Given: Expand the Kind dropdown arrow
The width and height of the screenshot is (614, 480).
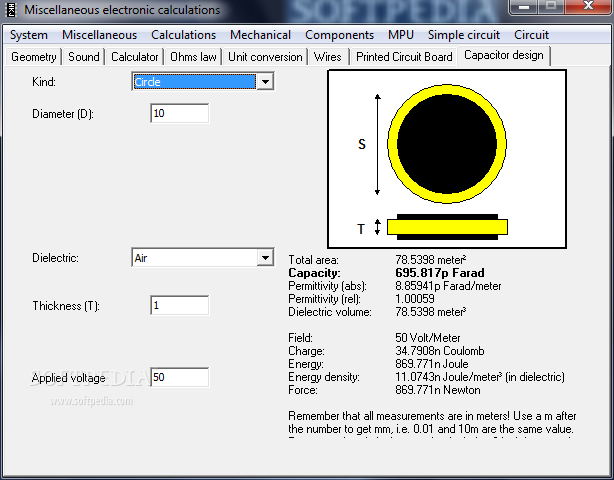Looking at the screenshot, I should pos(265,82).
